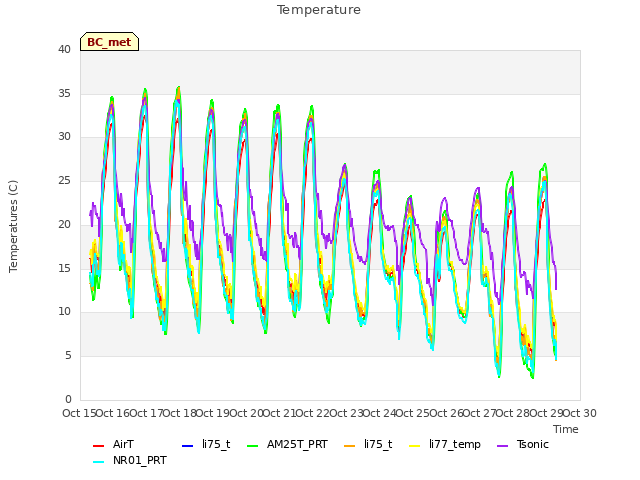
Task: Click the 15 y-axis tick label
Action: [x=64, y=268]
